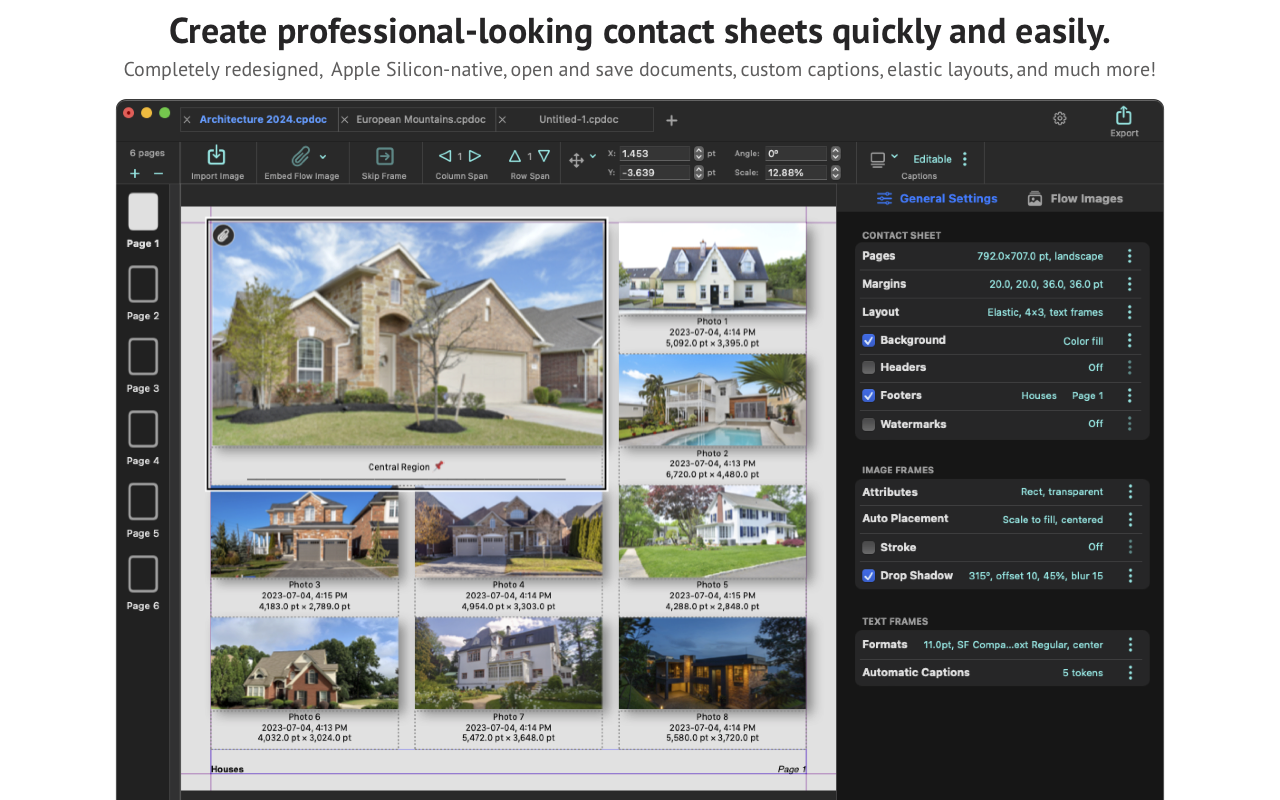Open the dropdown beside the move icon
1280x800 pixels.
[593, 156]
